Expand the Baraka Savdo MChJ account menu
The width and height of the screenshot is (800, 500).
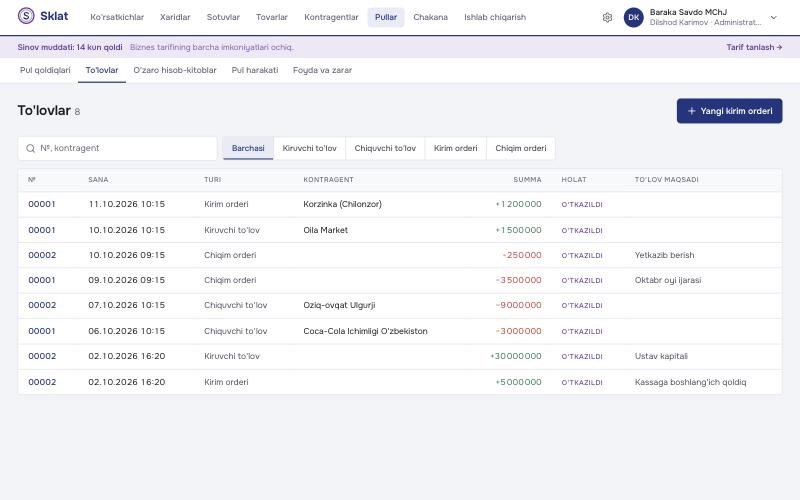click(x=773, y=17)
